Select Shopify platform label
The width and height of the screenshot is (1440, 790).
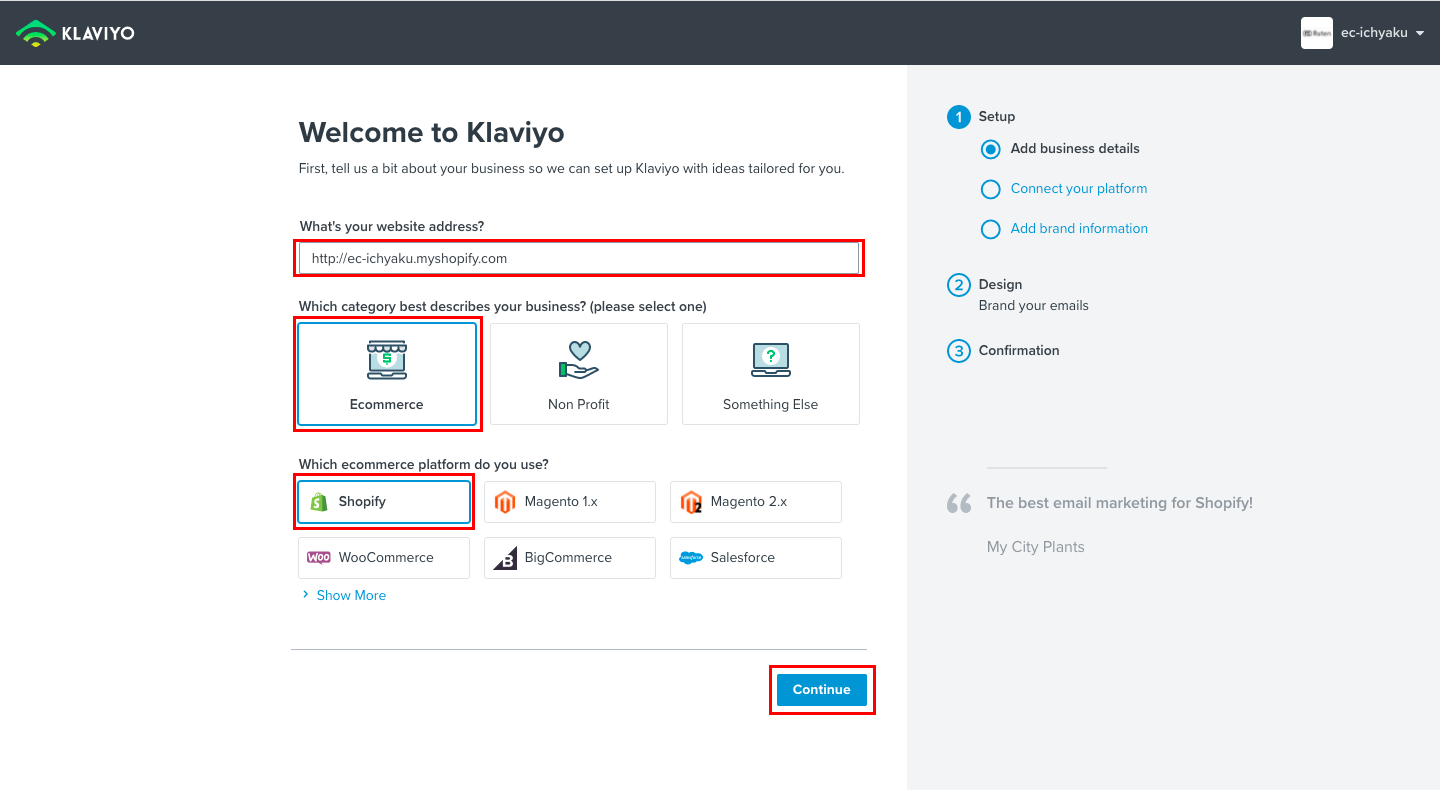click(362, 502)
